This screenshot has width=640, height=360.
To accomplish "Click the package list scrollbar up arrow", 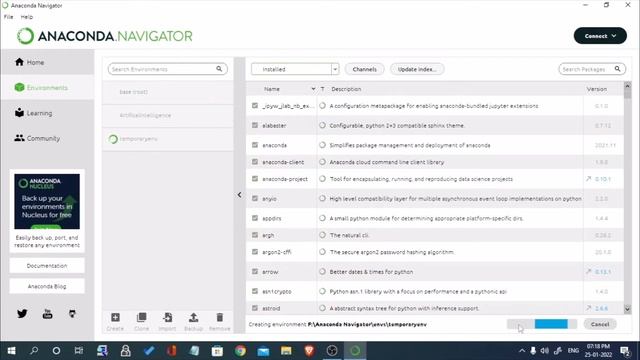I will (627, 86).
